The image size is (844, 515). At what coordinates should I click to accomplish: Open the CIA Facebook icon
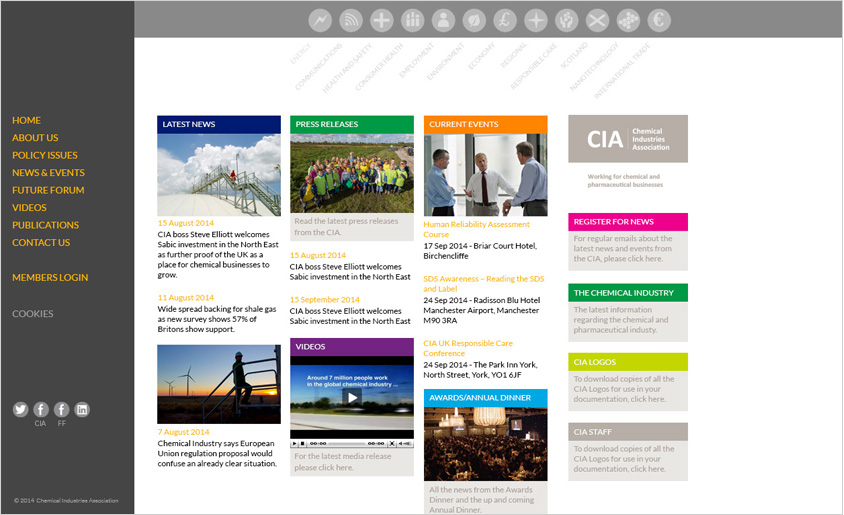tap(41, 410)
